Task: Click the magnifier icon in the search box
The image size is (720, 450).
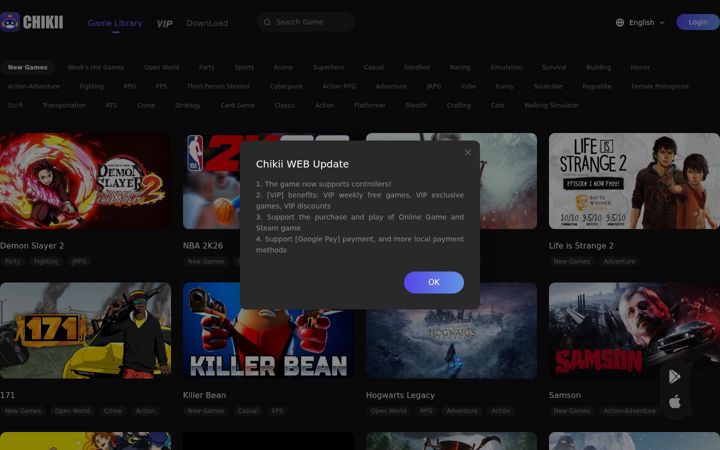Action: 267,22
